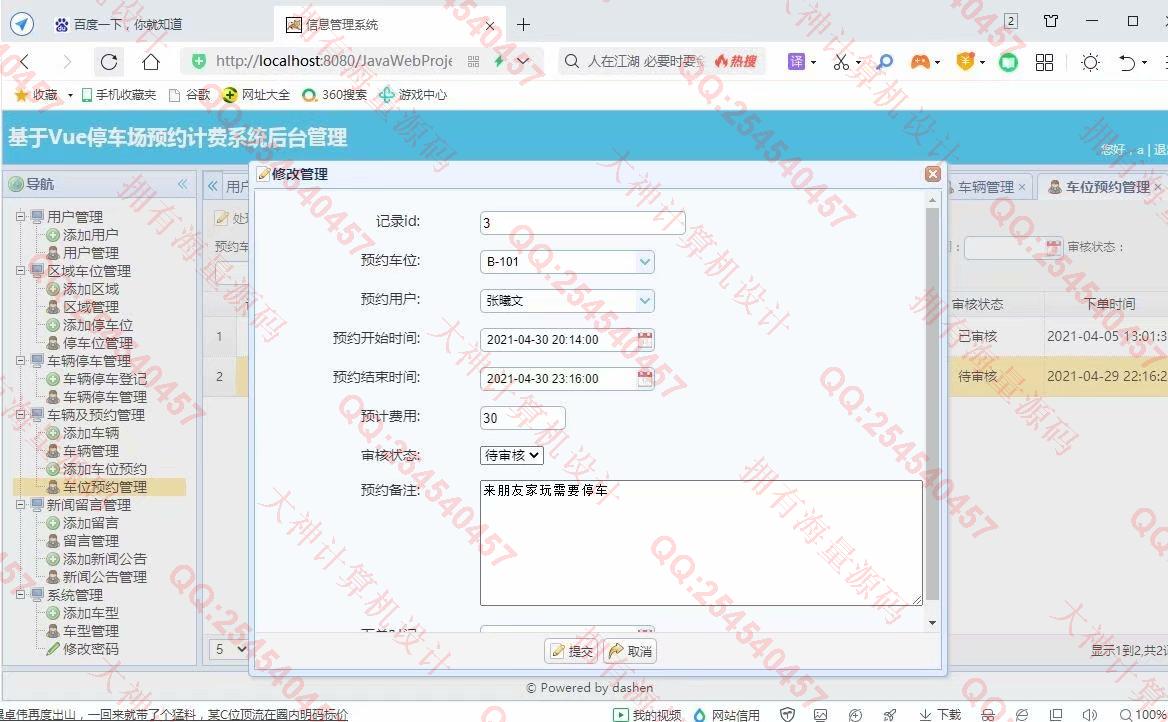Screen dimensions: 1168x722
Task: Switch to the 车辆管理 tab
Action: [987, 187]
